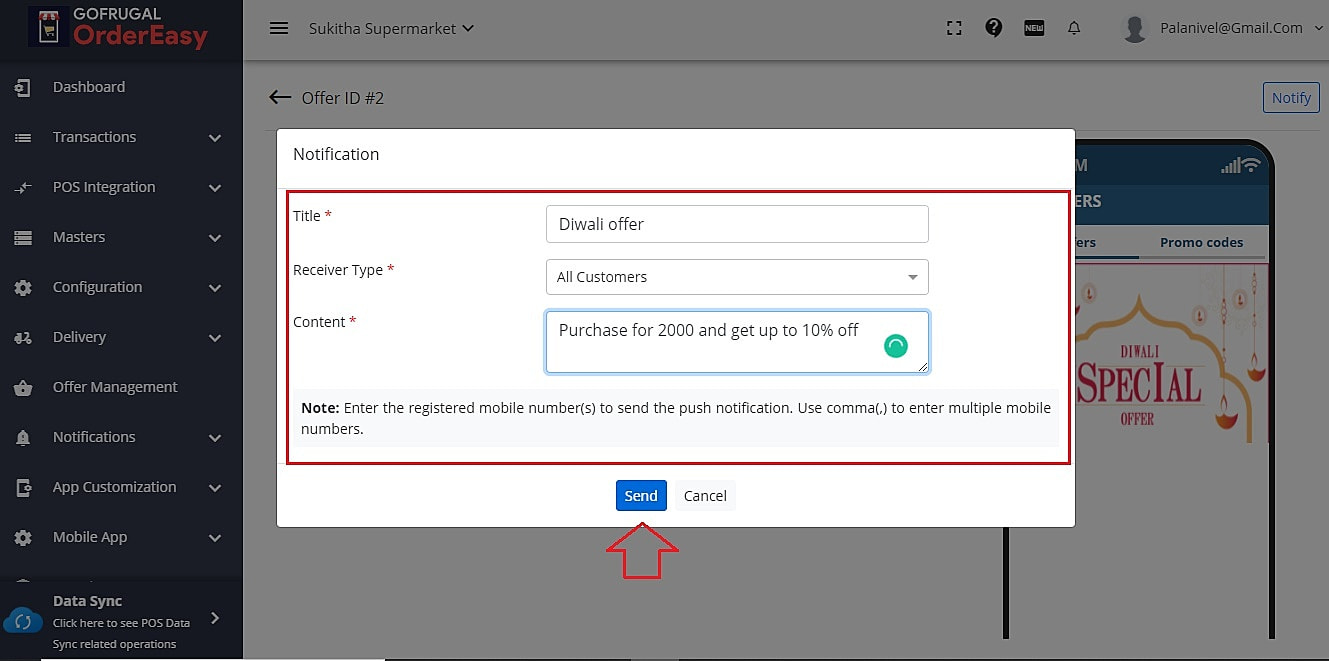Click the Notify button
The image size is (1329, 661).
click(1291, 98)
